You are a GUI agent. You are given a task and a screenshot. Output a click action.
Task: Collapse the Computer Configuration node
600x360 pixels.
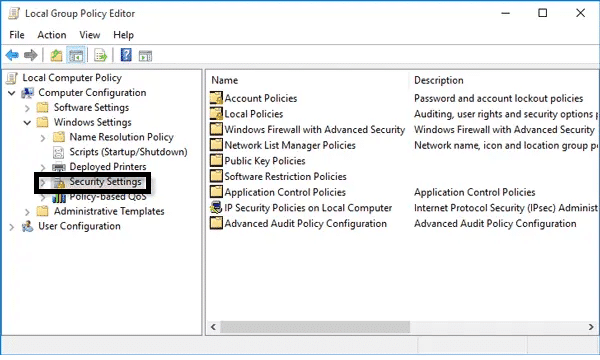click(x=12, y=93)
